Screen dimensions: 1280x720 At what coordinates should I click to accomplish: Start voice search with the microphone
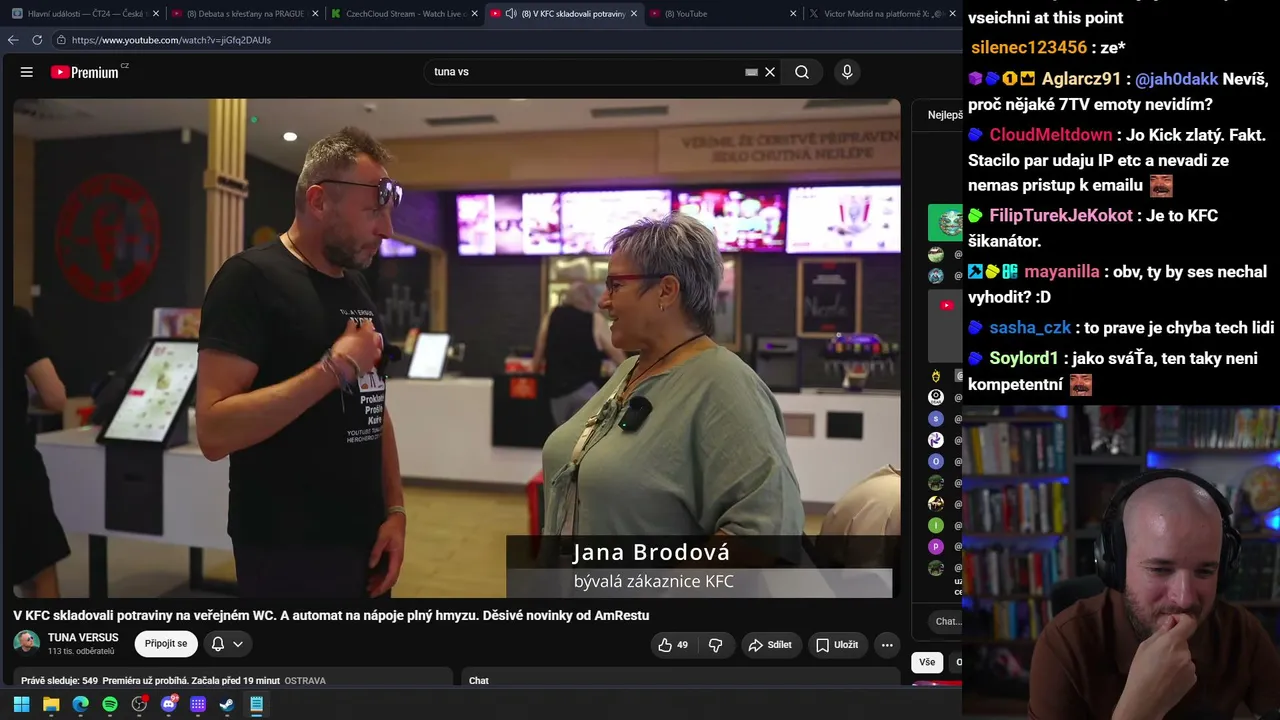(847, 72)
